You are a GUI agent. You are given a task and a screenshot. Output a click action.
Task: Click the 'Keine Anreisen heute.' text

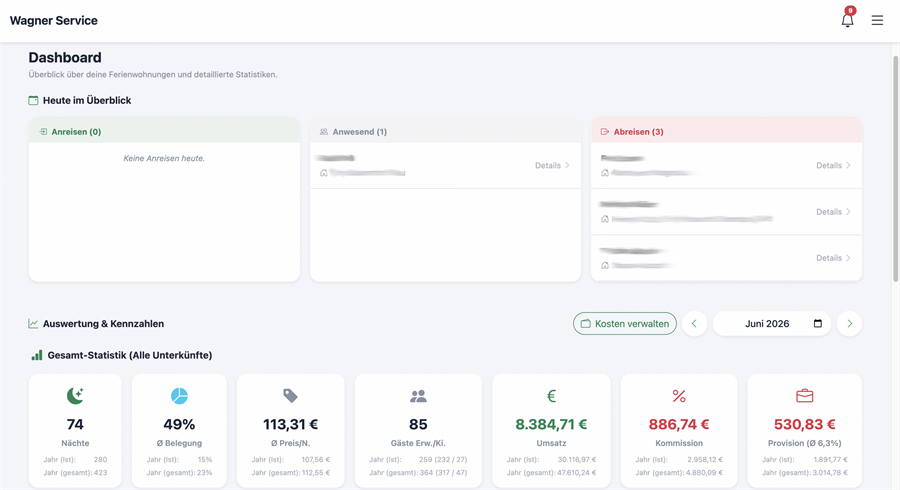tap(164, 158)
